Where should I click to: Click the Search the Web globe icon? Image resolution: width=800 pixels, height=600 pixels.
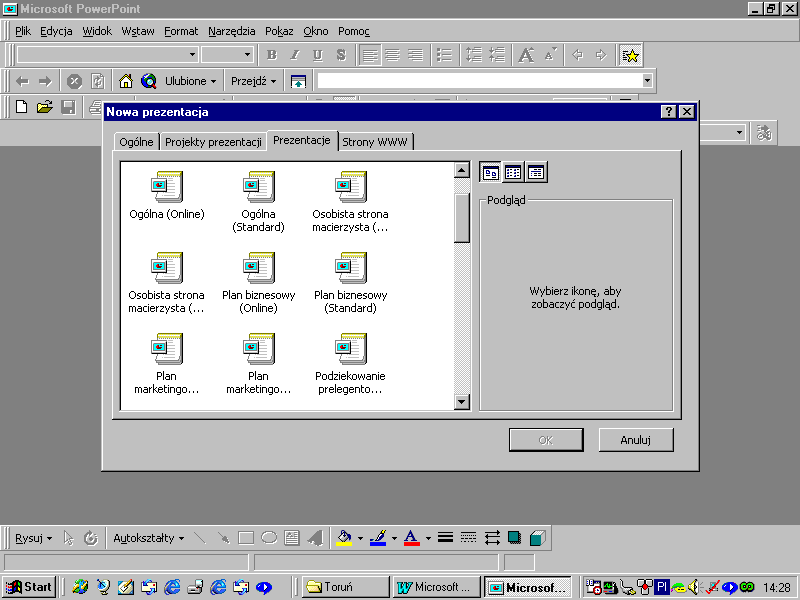click(x=149, y=81)
